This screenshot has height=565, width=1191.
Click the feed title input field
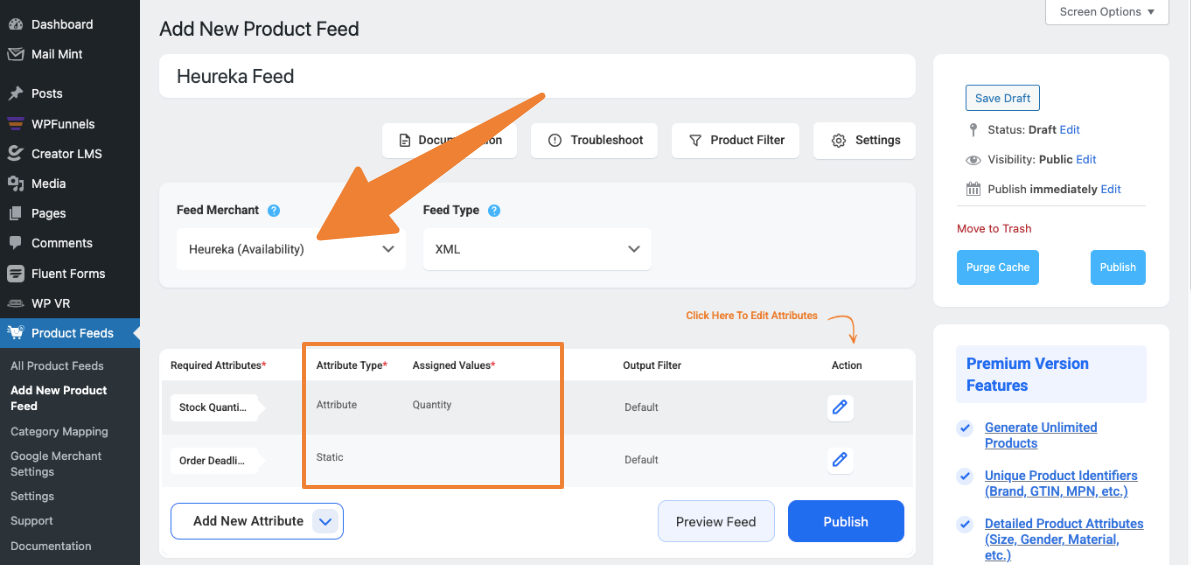coord(537,76)
